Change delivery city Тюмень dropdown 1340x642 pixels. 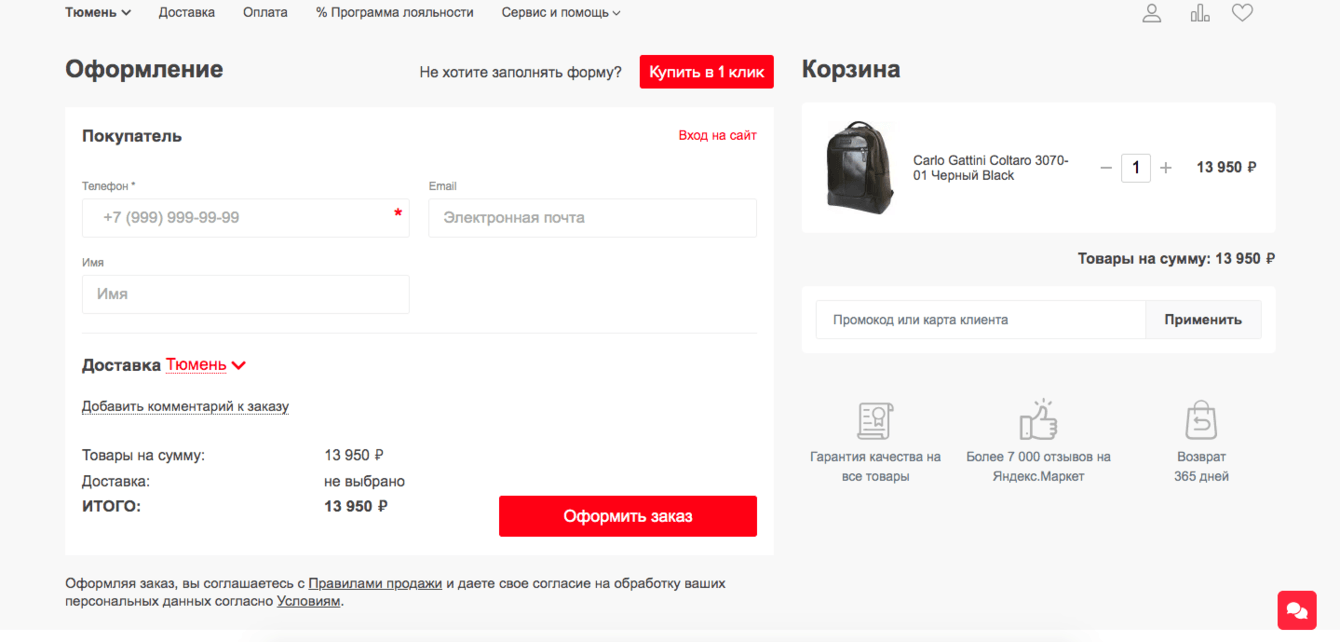206,365
